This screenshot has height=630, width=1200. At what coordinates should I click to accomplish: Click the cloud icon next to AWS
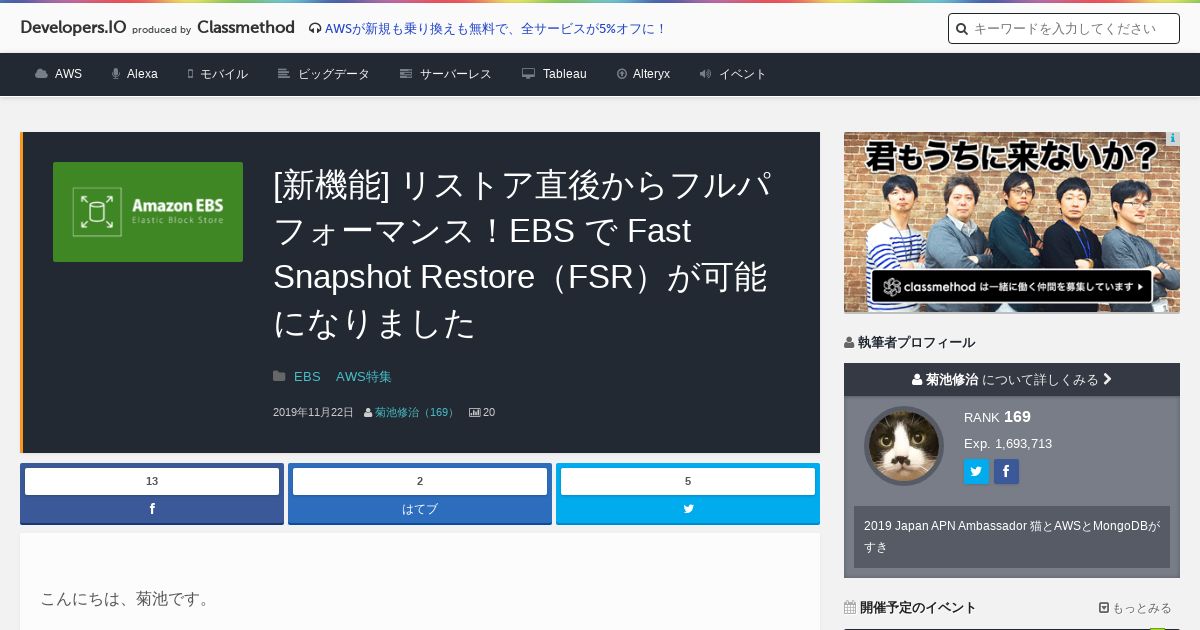pyautogui.click(x=41, y=74)
